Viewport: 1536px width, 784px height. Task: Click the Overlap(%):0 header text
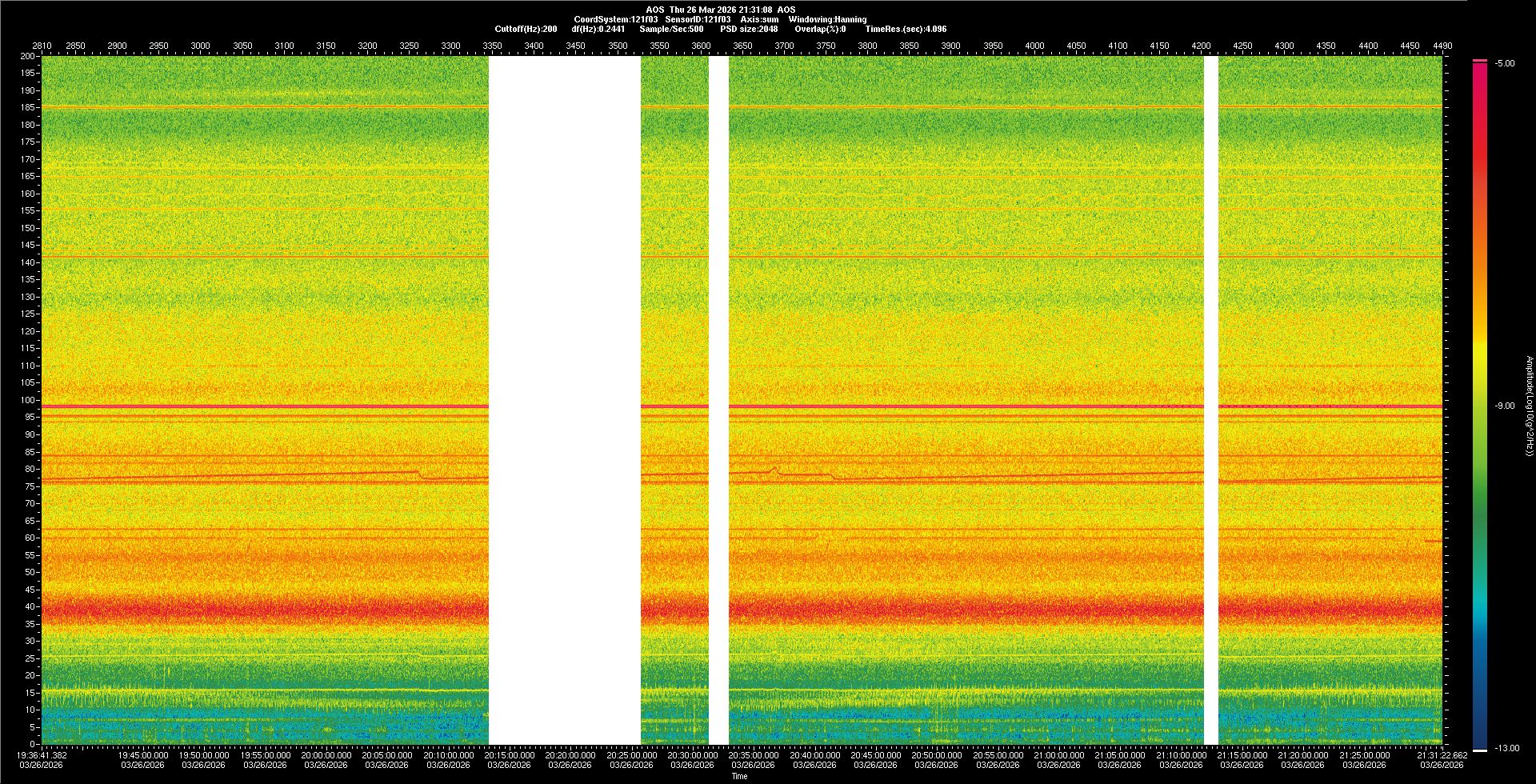click(820, 29)
